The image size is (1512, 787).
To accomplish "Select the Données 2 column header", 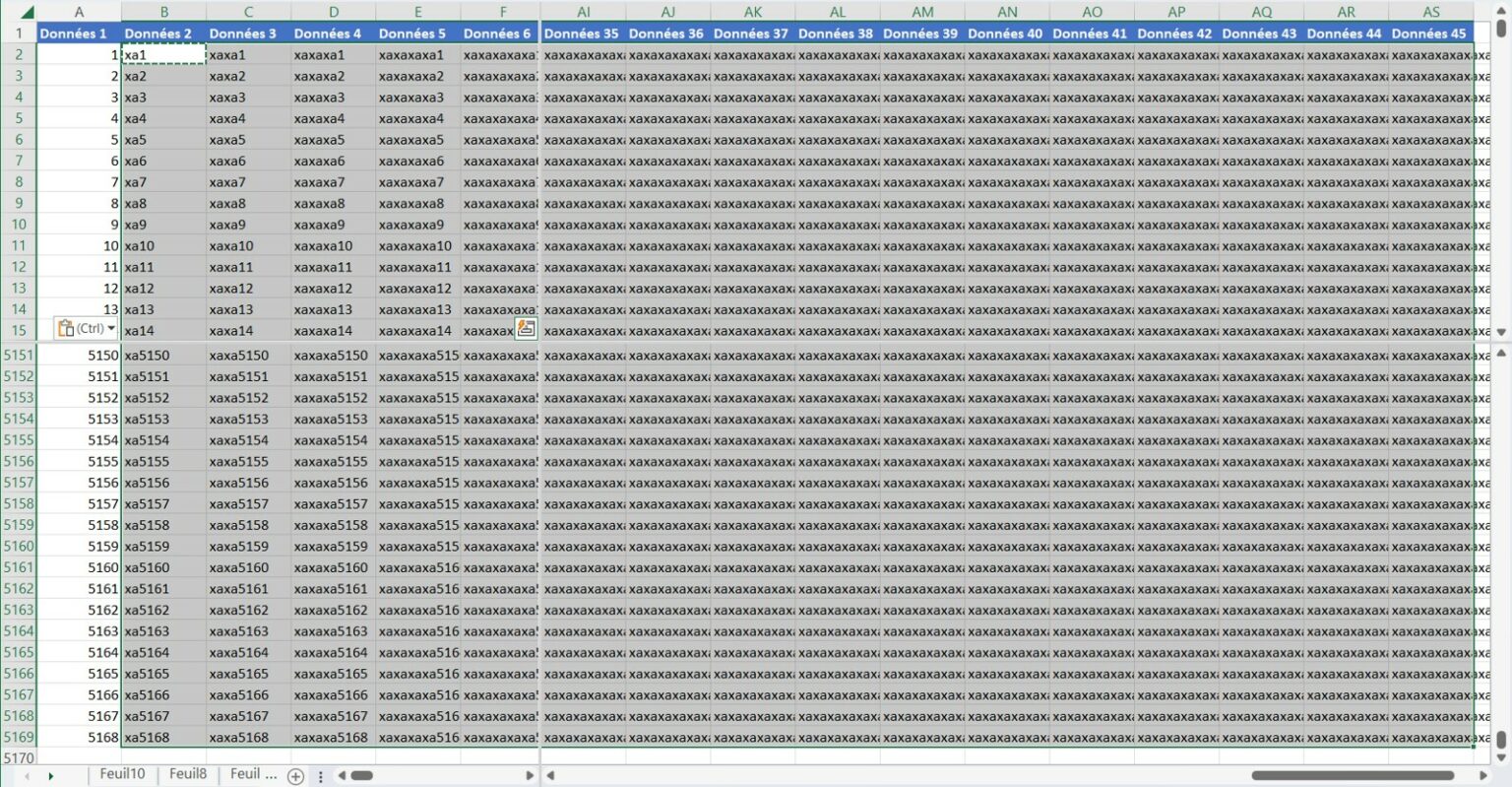I will 163,33.
